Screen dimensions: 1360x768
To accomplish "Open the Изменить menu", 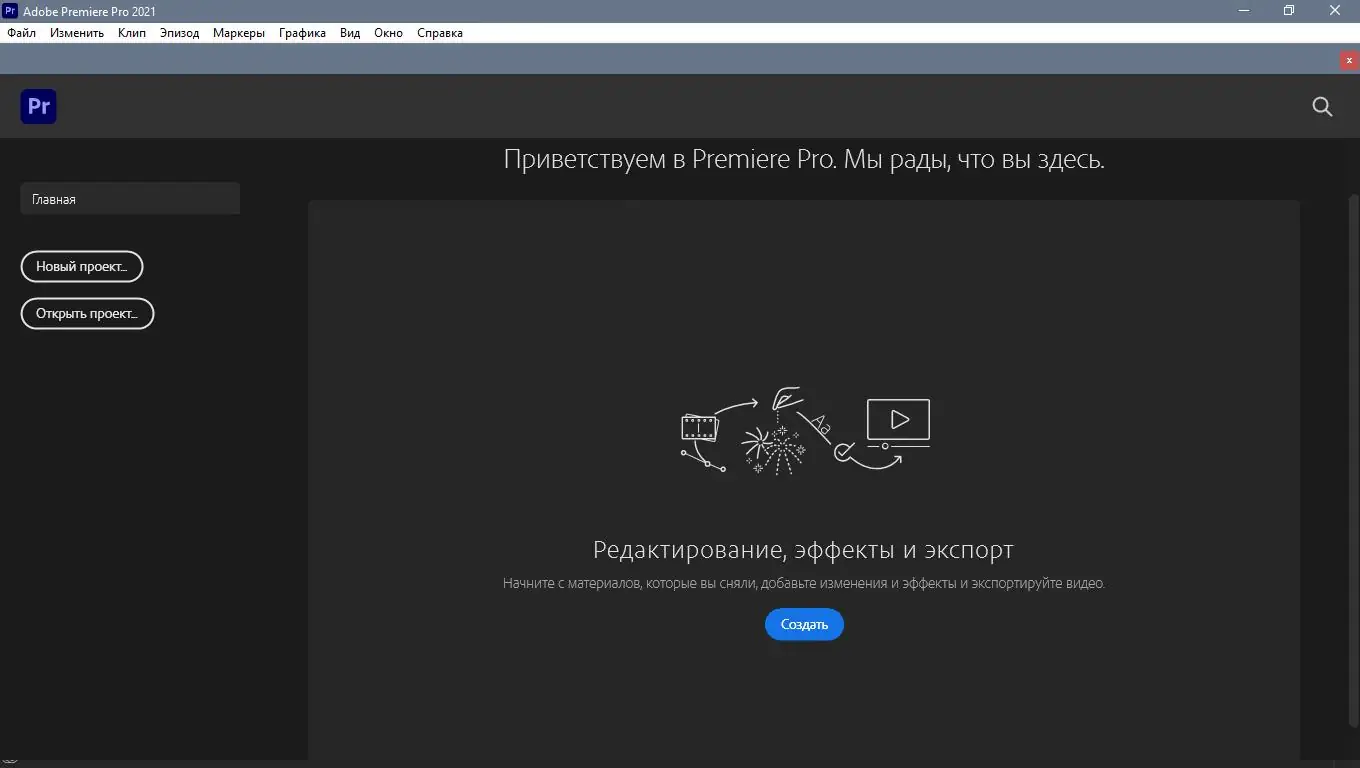I will (76, 32).
